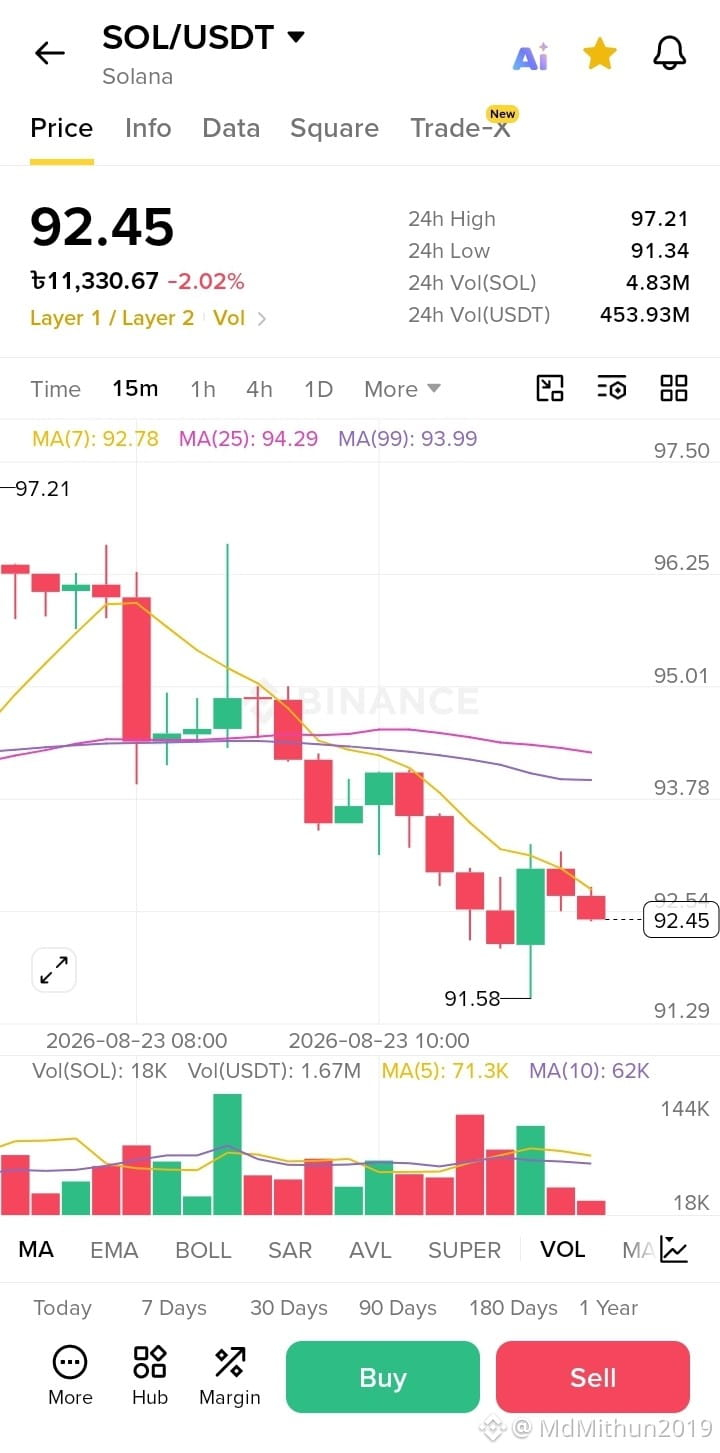Toggle the EMA indicator
The image size is (720, 1453).
tap(114, 1250)
